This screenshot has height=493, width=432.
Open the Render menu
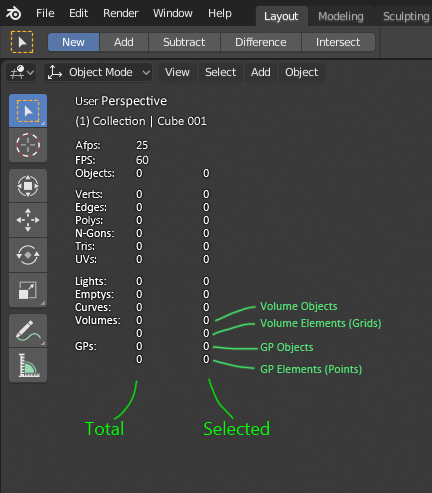tap(120, 13)
